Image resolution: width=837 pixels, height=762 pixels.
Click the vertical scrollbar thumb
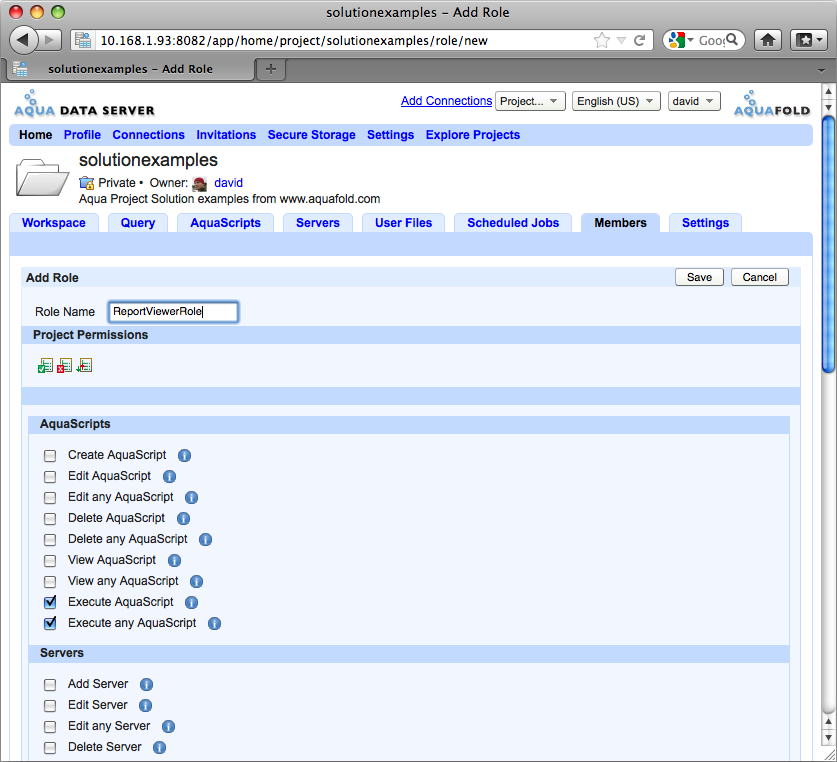(828, 245)
